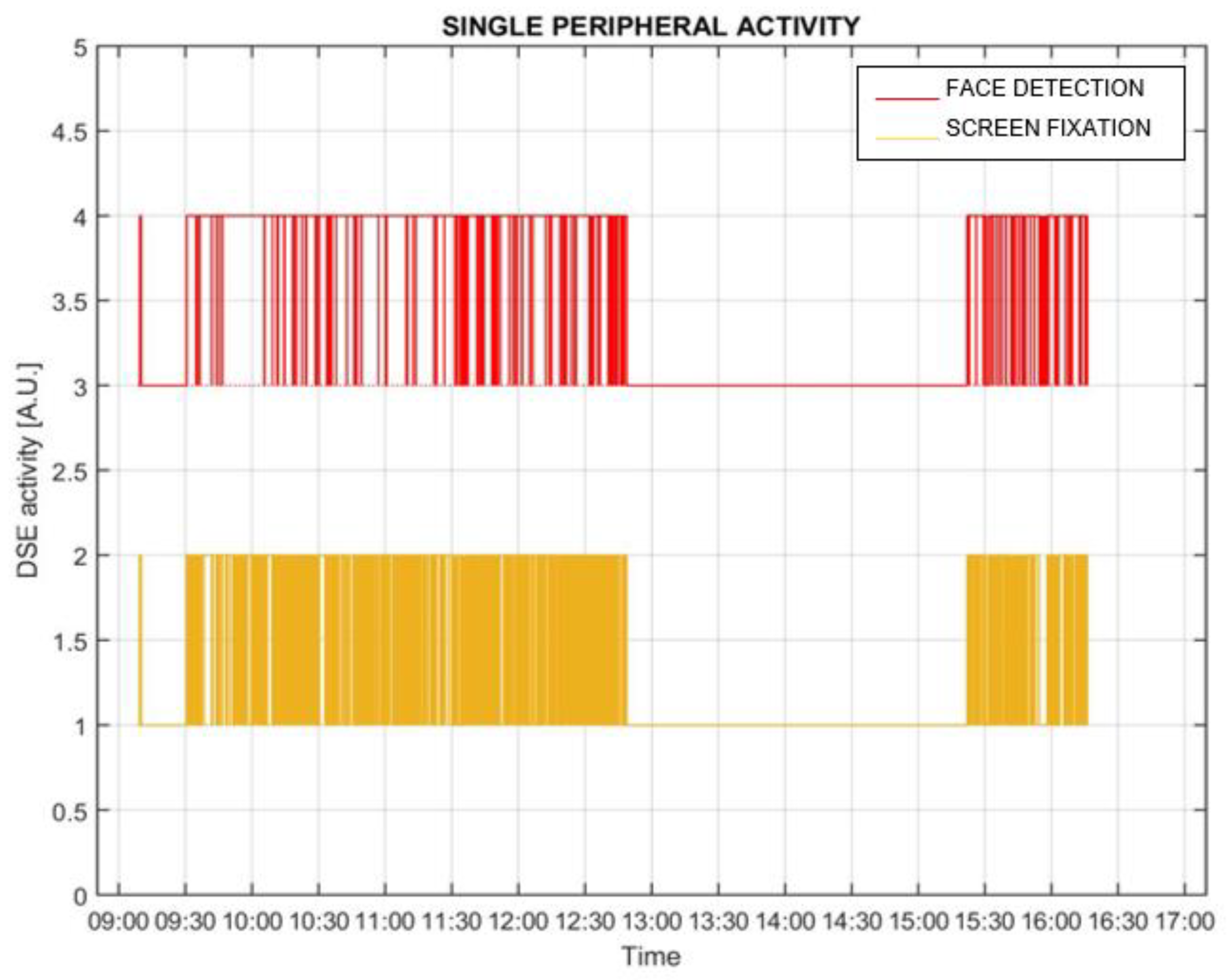1228x980 pixels.
Task: Click the 09:00 tick label
Action: coord(119,921)
